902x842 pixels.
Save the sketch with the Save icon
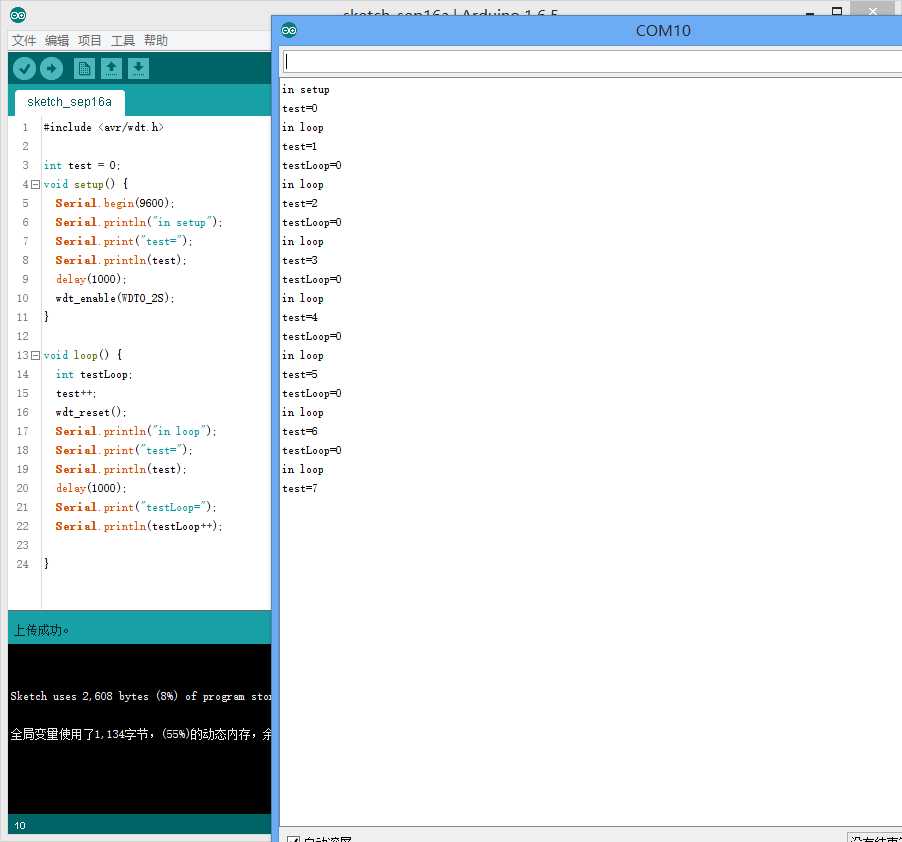(138, 68)
